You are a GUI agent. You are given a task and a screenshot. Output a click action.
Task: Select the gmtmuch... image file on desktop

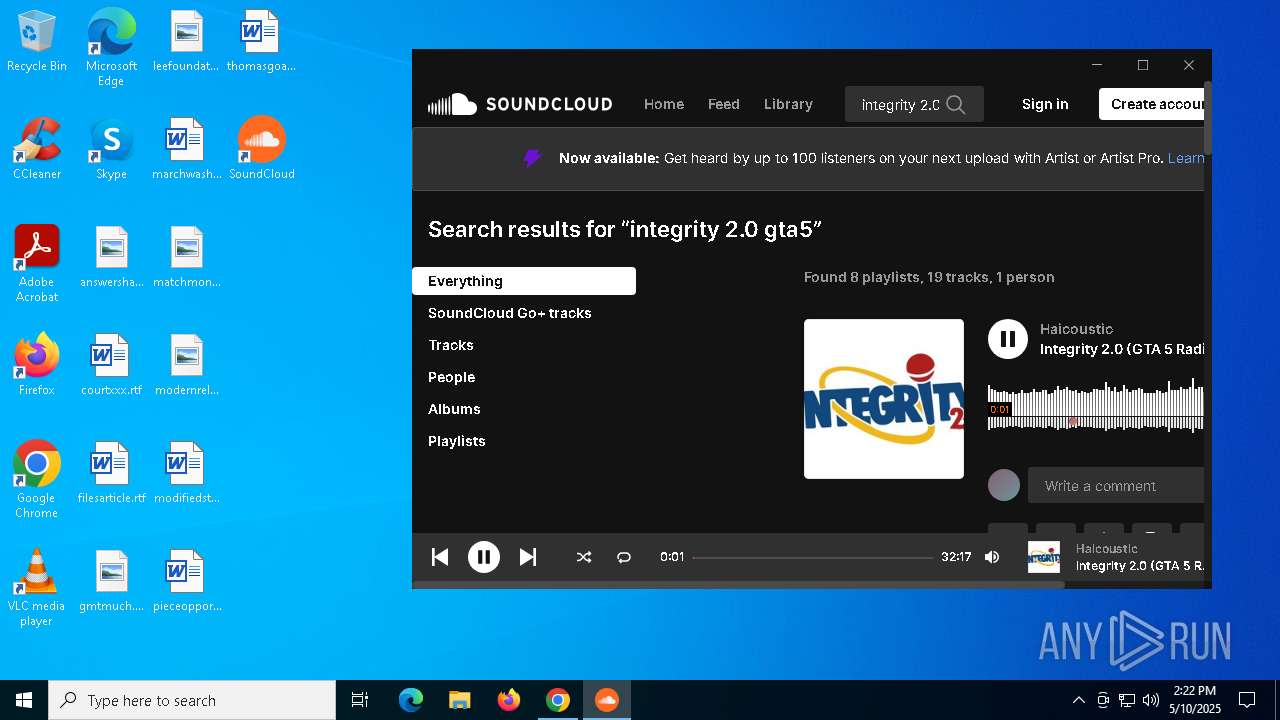(111, 580)
